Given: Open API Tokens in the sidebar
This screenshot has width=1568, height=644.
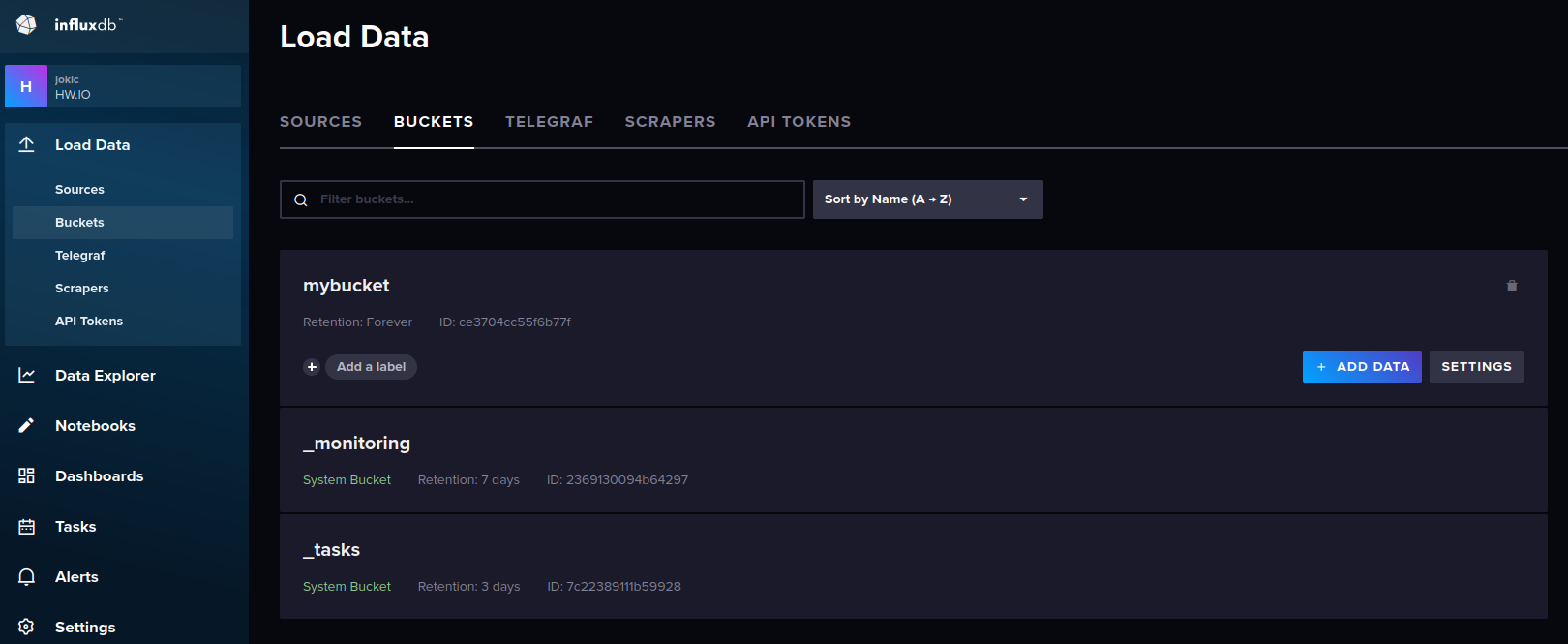Looking at the screenshot, I should pos(89,322).
